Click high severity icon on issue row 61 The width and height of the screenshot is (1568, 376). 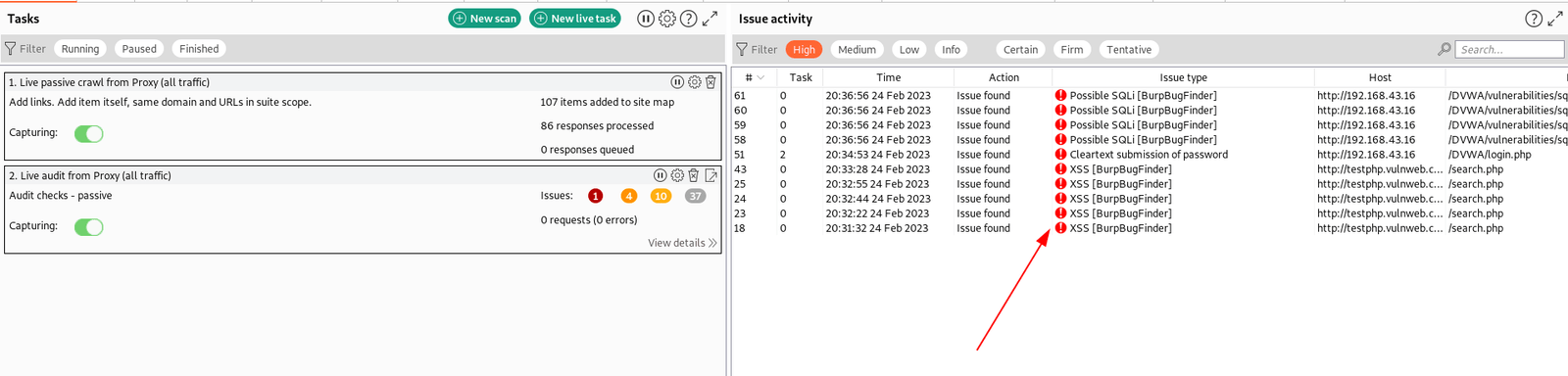[x=1060, y=95]
